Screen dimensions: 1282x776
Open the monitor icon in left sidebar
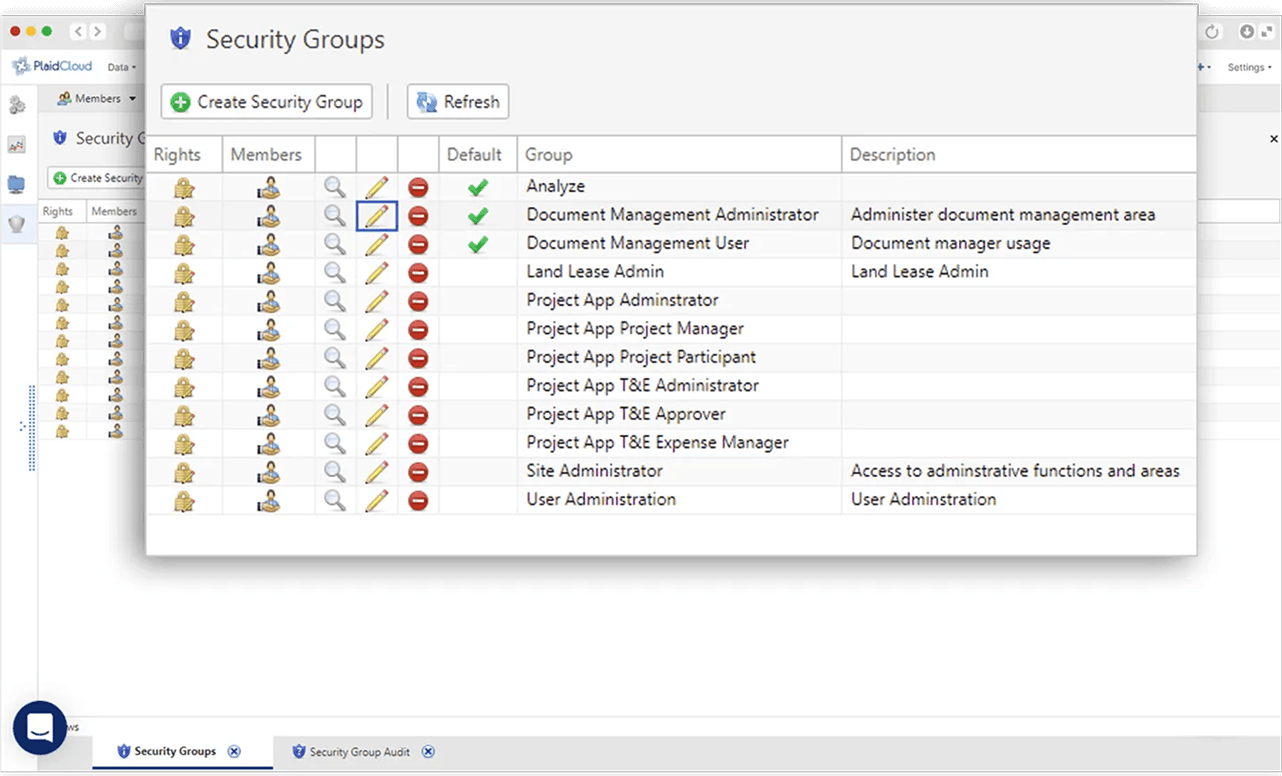[17, 184]
